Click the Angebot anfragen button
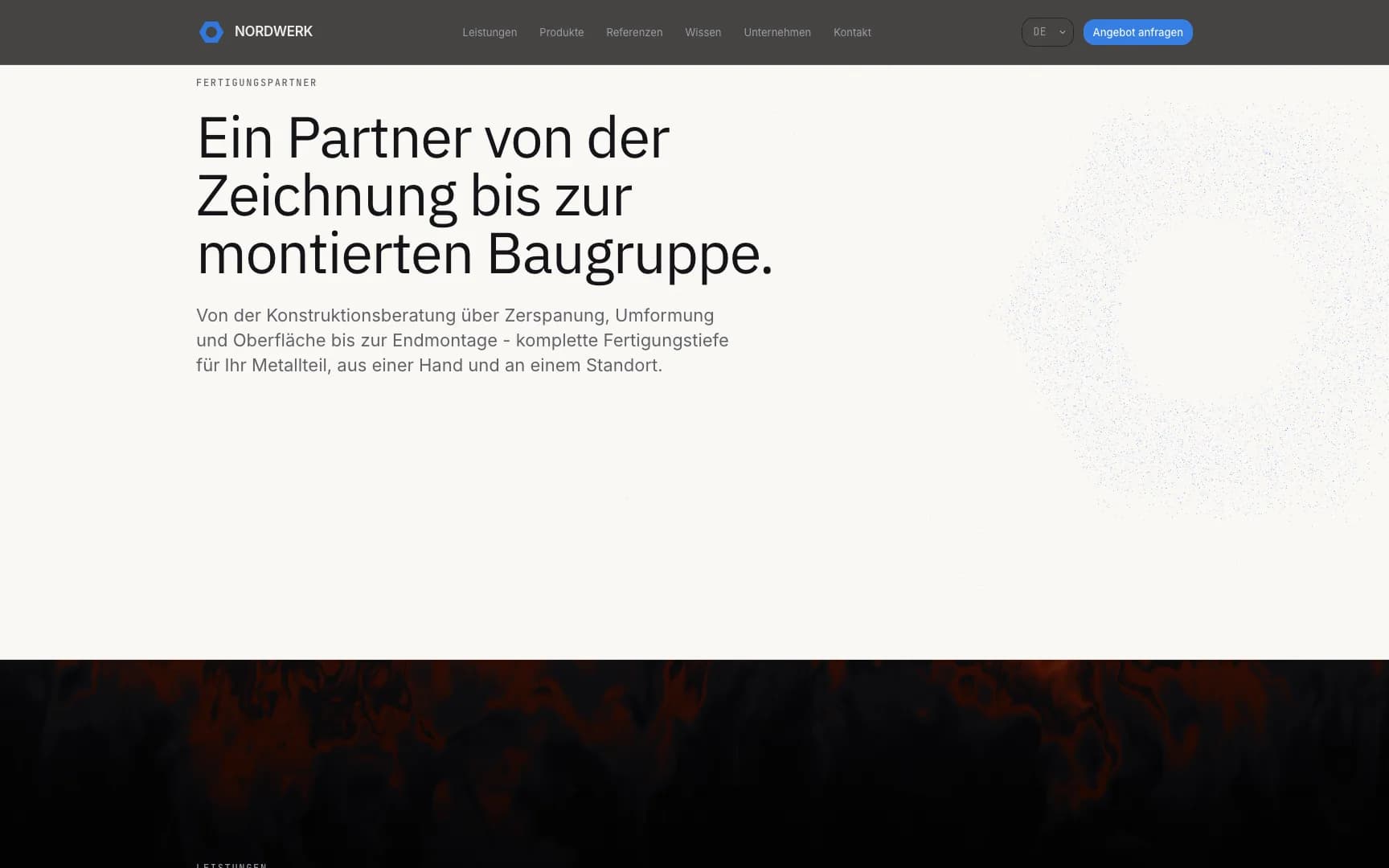The height and width of the screenshot is (868, 1389). [1137, 32]
